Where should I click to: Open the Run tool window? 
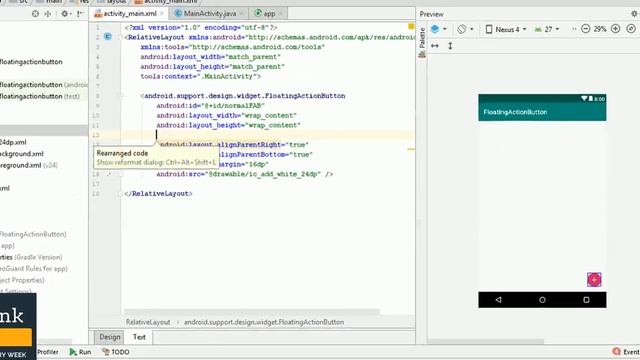80,352
